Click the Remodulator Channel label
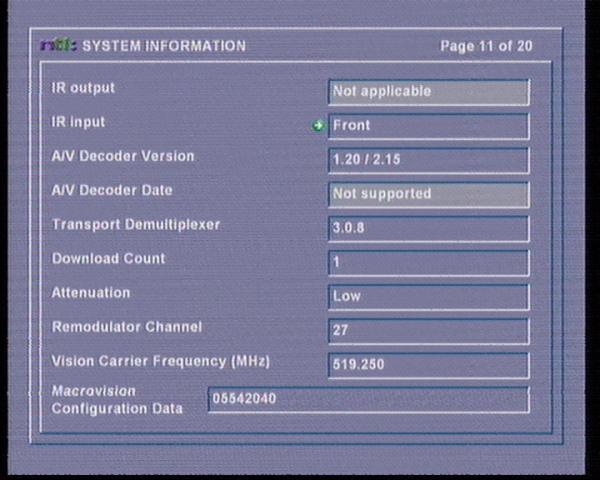The width and height of the screenshot is (600, 480). pyautogui.click(x=127, y=327)
